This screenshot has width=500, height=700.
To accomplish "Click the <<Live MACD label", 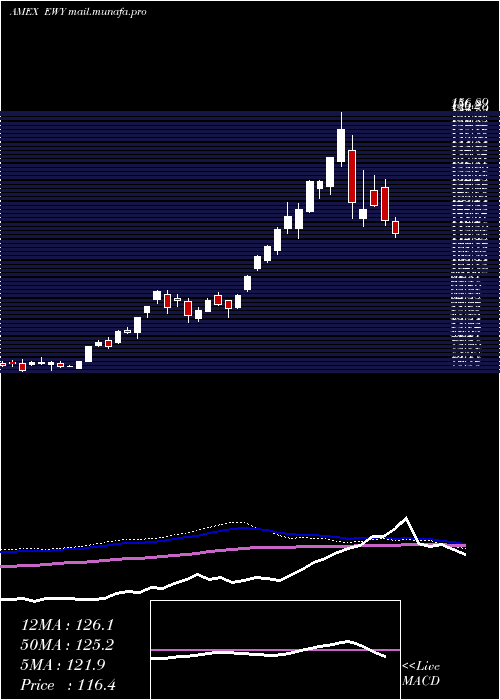I will (x=421, y=674).
